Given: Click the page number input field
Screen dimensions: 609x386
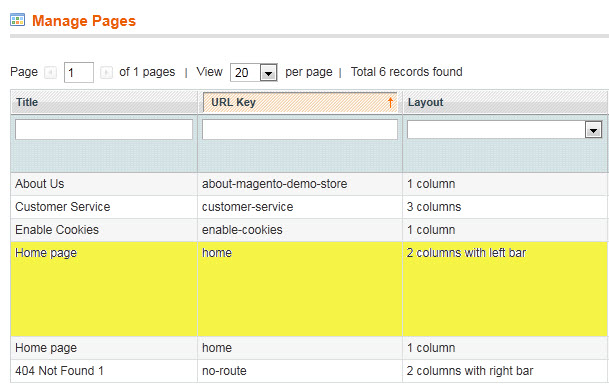Looking at the screenshot, I should point(79,73).
